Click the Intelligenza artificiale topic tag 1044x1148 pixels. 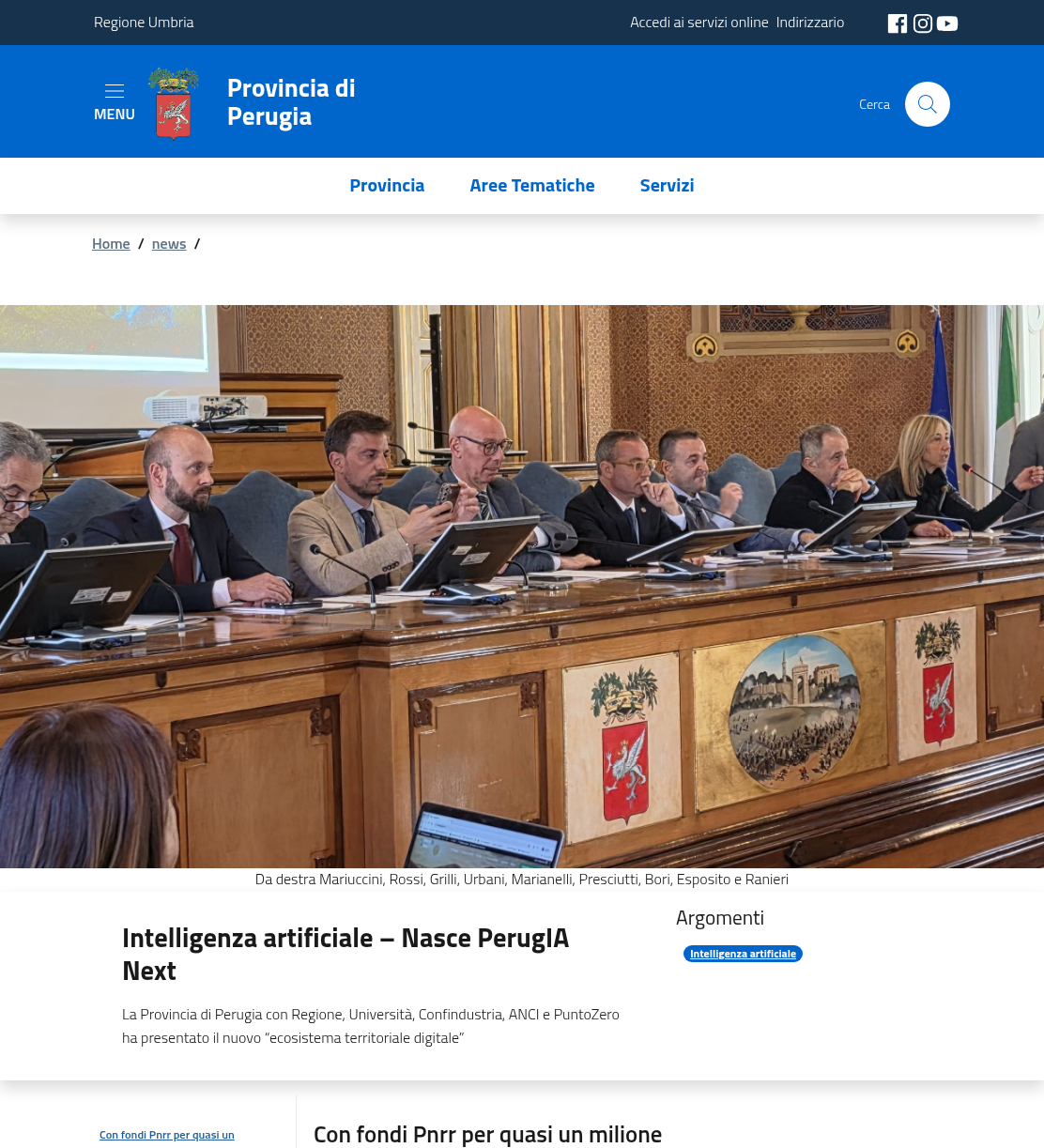(x=743, y=954)
